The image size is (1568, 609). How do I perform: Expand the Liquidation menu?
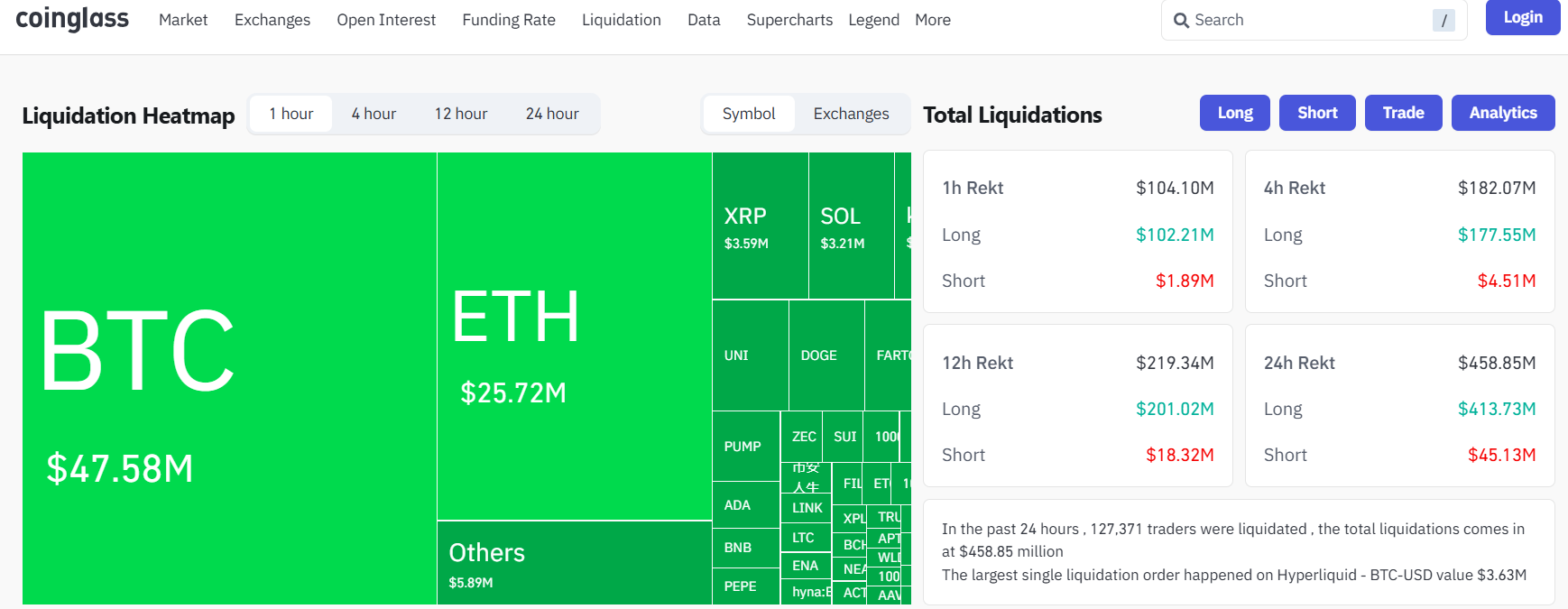point(621,20)
